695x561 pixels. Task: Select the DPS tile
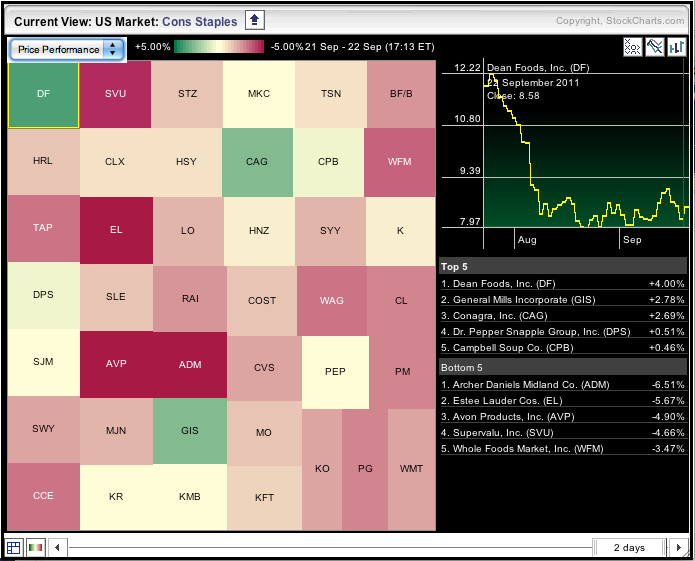[x=43, y=295]
